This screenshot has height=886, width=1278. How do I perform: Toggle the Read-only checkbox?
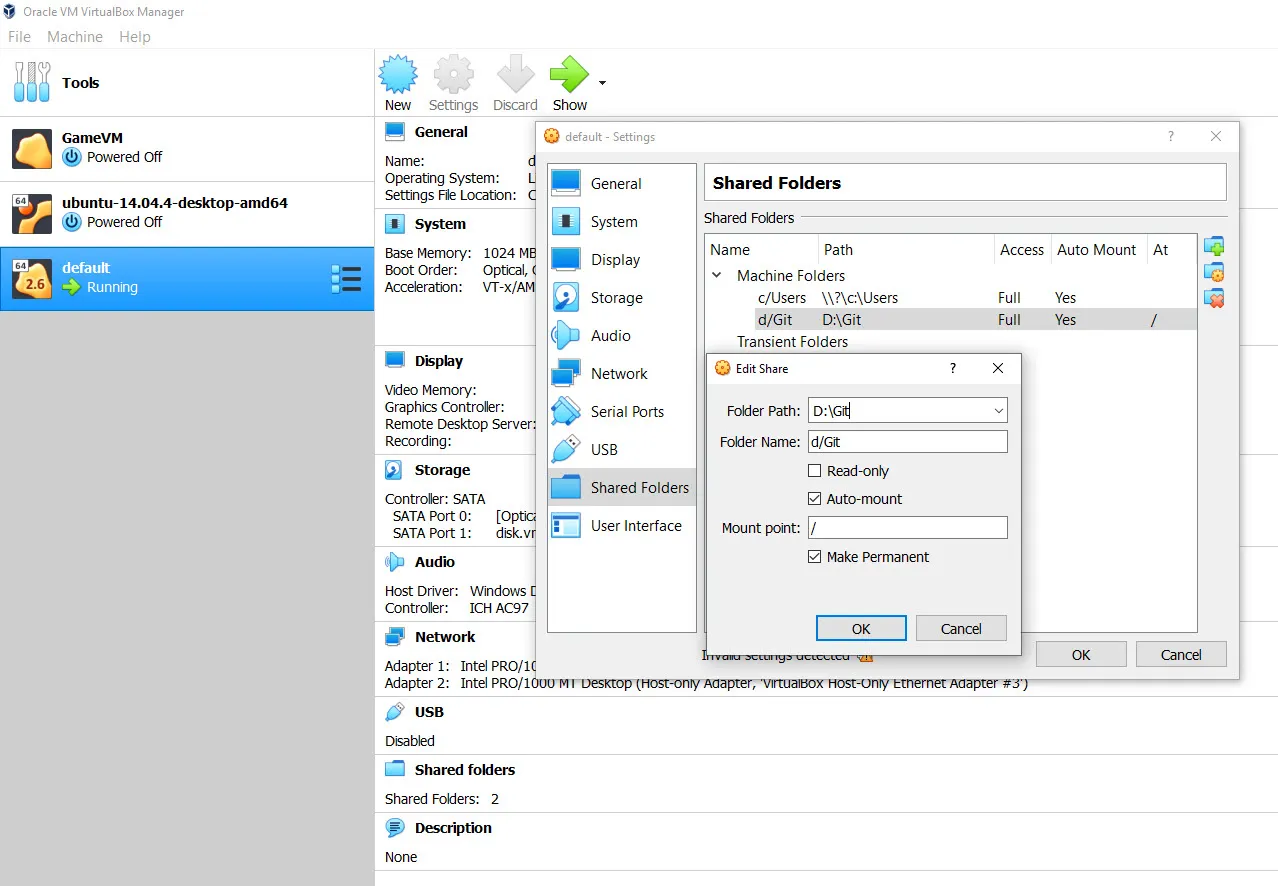click(815, 471)
